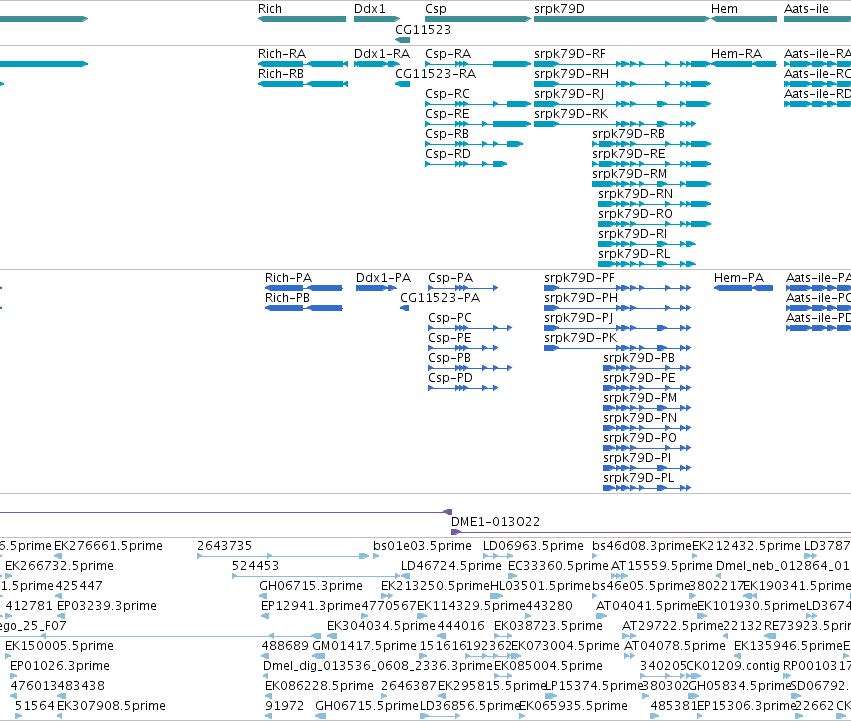Select the srpk79D-RO transcript
The height and width of the screenshot is (721, 851).
tap(635, 214)
